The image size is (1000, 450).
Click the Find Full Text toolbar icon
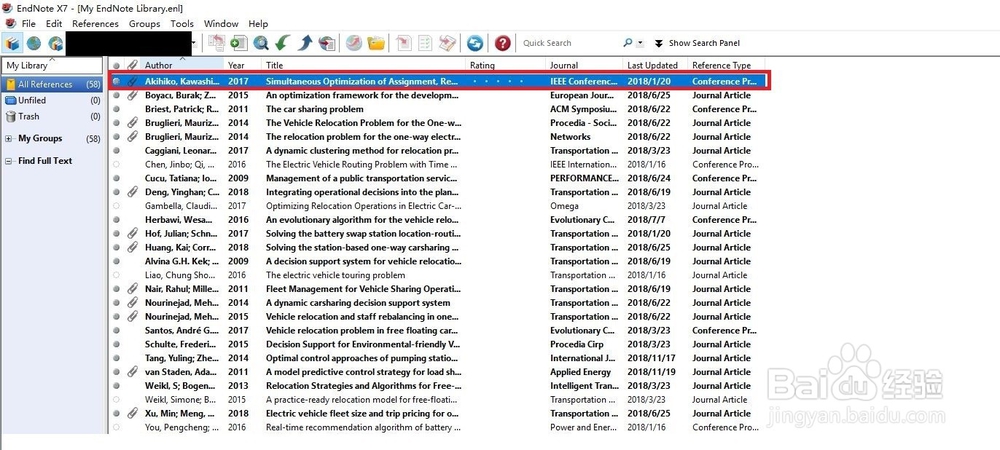[x=327, y=43]
